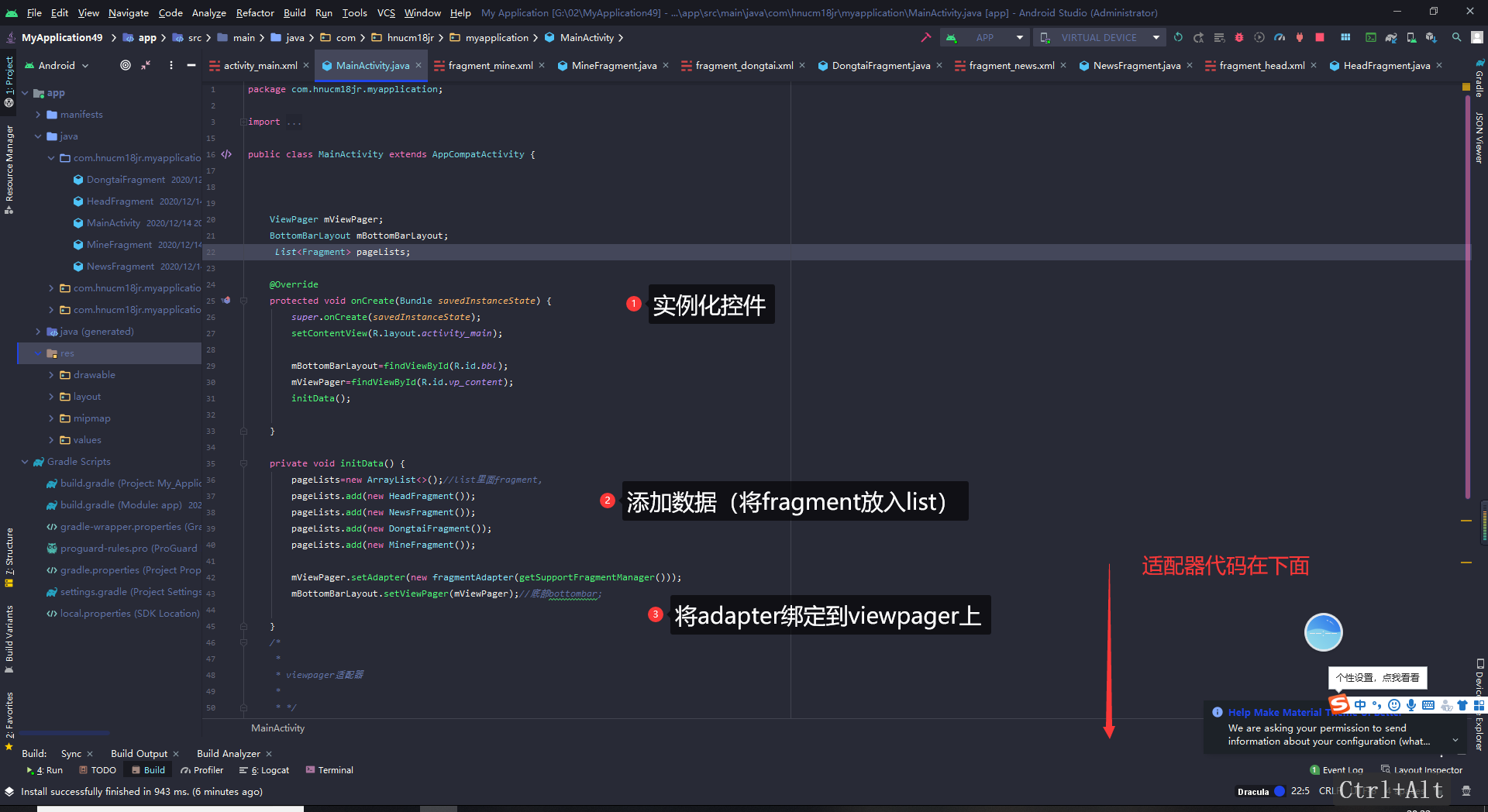The height and width of the screenshot is (812, 1488).
Task: Collapse the app module tree node
Action: 25,93
